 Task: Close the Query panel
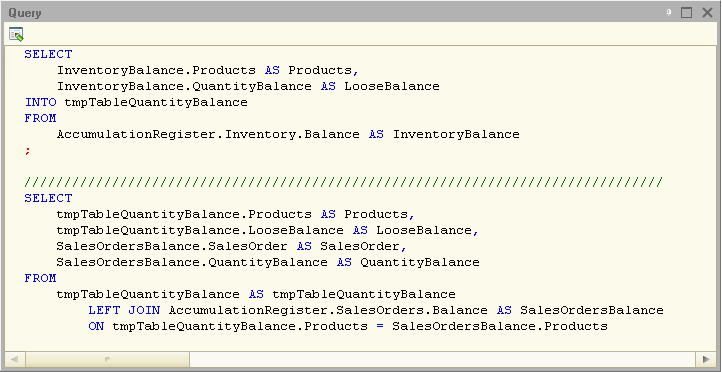pyautogui.click(x=707, y=13)
